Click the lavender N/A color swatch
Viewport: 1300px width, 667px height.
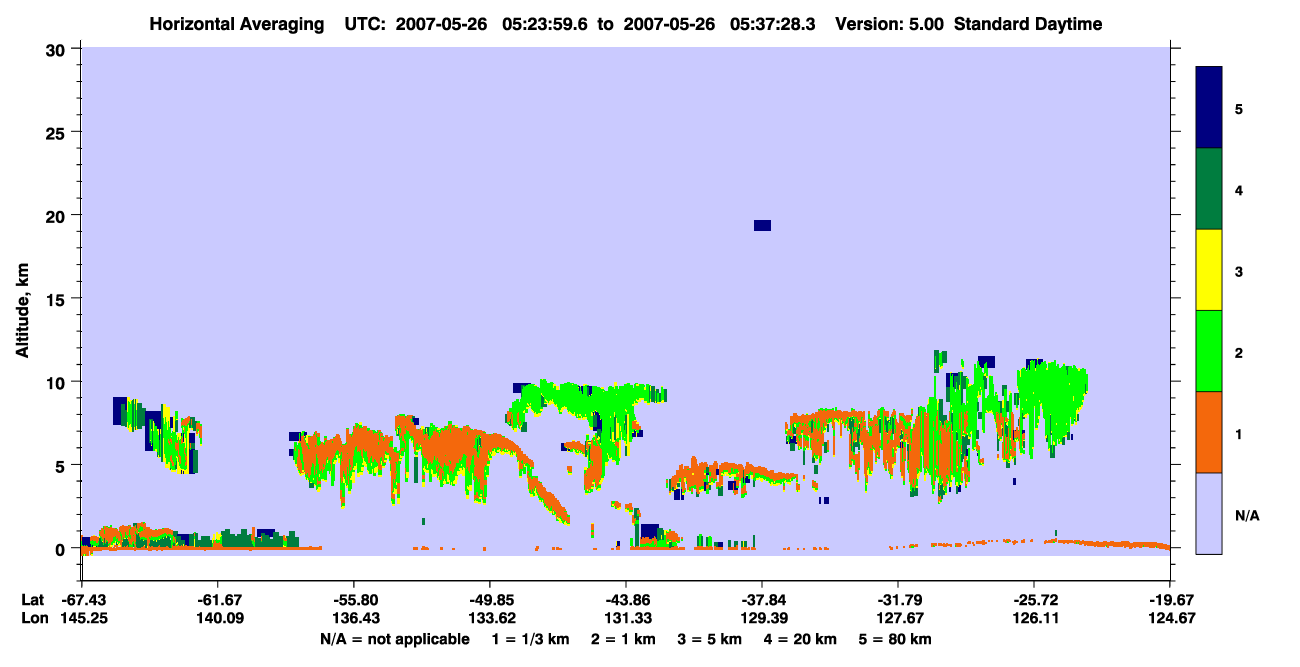pos(1209,513)
